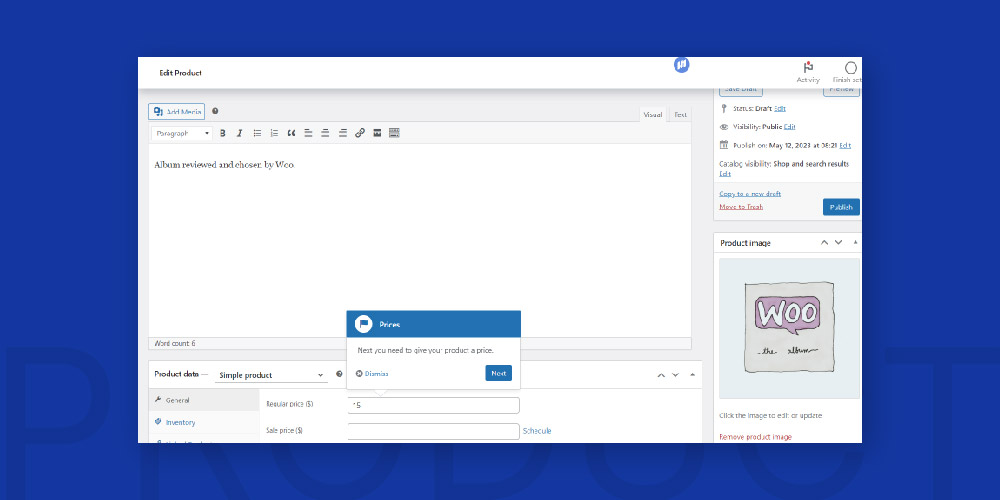Align text center
The height and width of the screenshot is (500, 1000).
click(x=325, y=133)
